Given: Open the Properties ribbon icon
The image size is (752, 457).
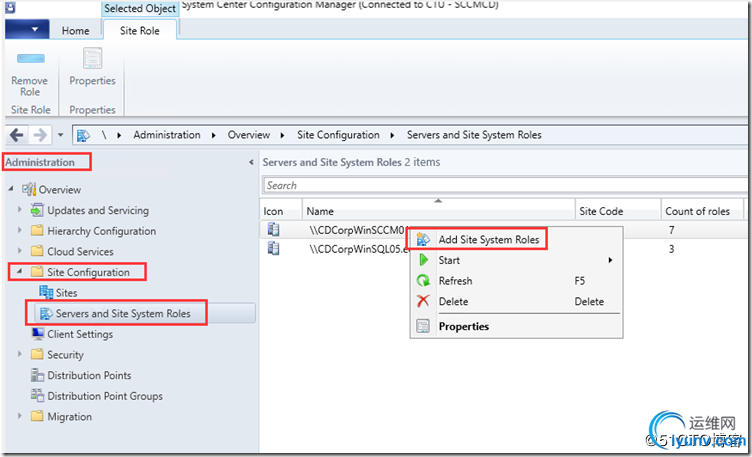Looking at the screenshot, I should pos(93,59).
